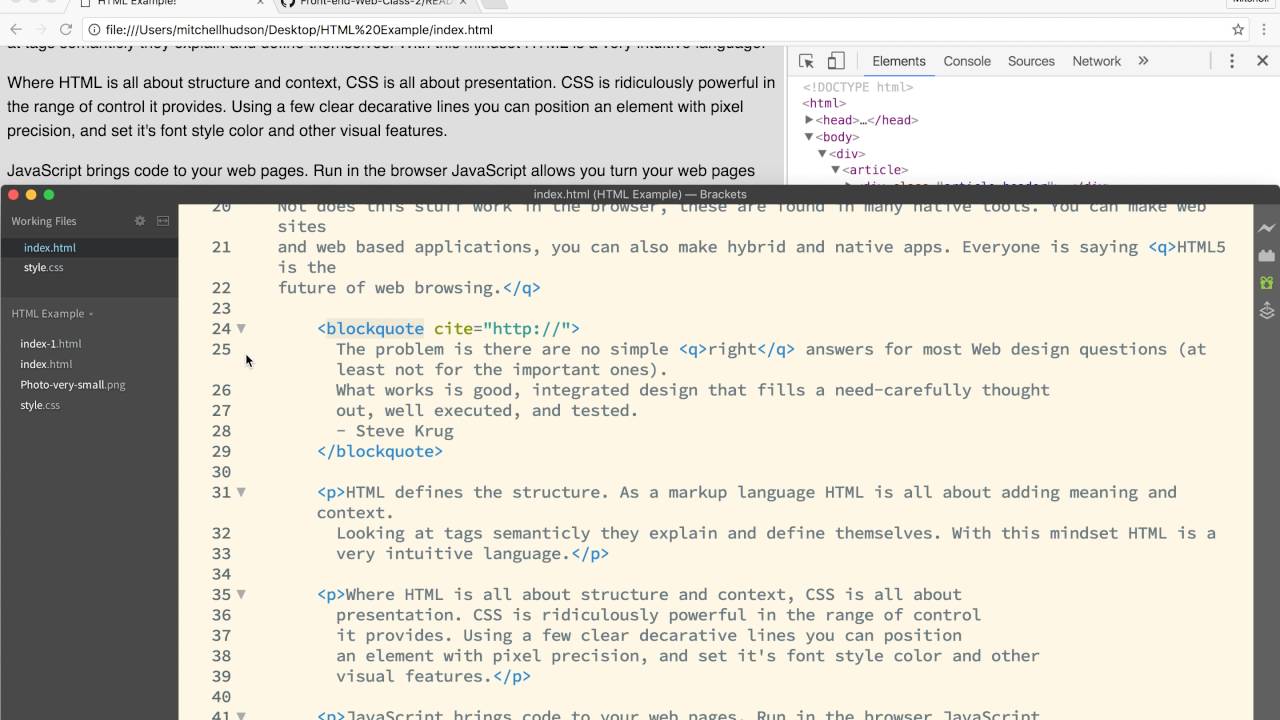Click 'visual features.' on line 39
The width and height of the screenshot is (1280, 720).
click(x=414, y=676)
